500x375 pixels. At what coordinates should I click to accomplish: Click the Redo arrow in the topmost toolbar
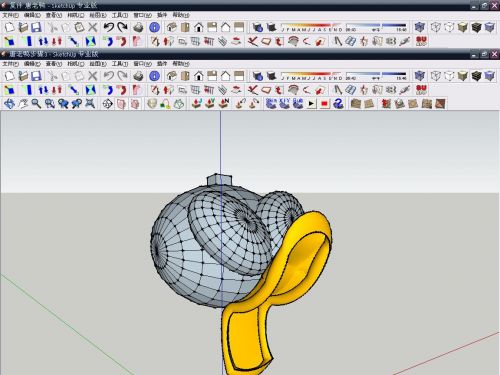122,27
